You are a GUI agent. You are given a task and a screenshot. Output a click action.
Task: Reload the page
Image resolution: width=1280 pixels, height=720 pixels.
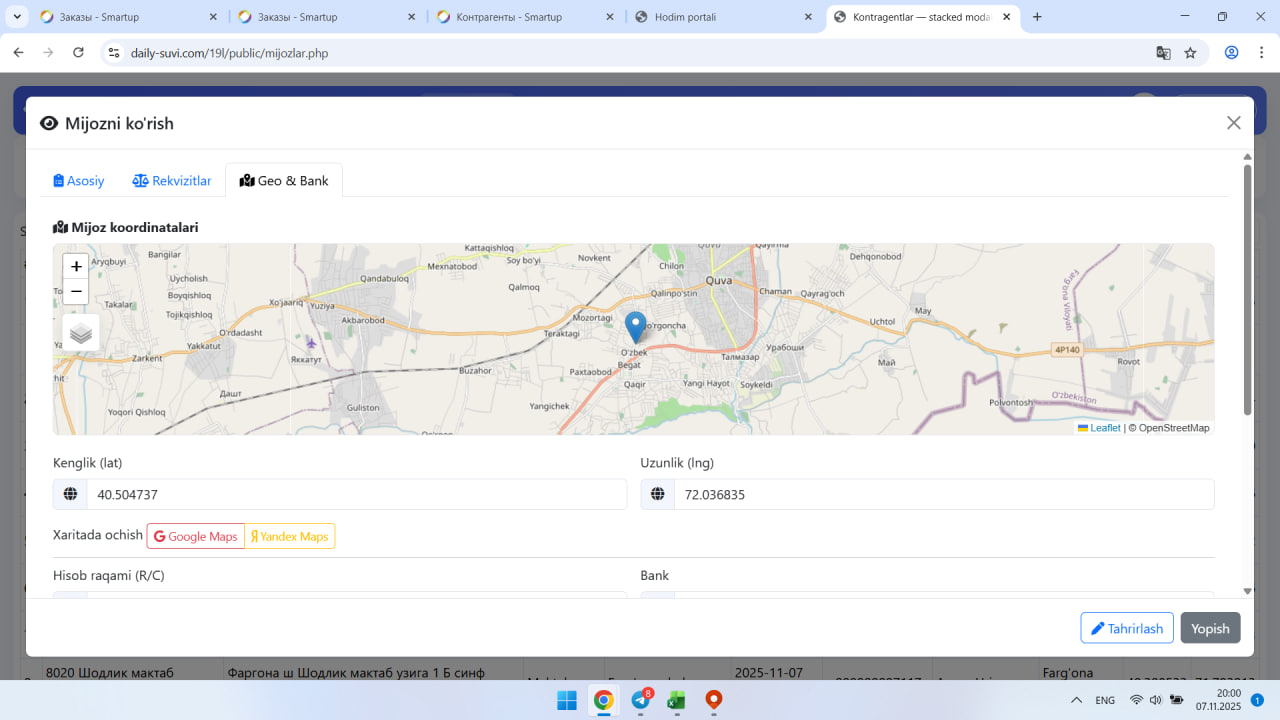point(78,53)
